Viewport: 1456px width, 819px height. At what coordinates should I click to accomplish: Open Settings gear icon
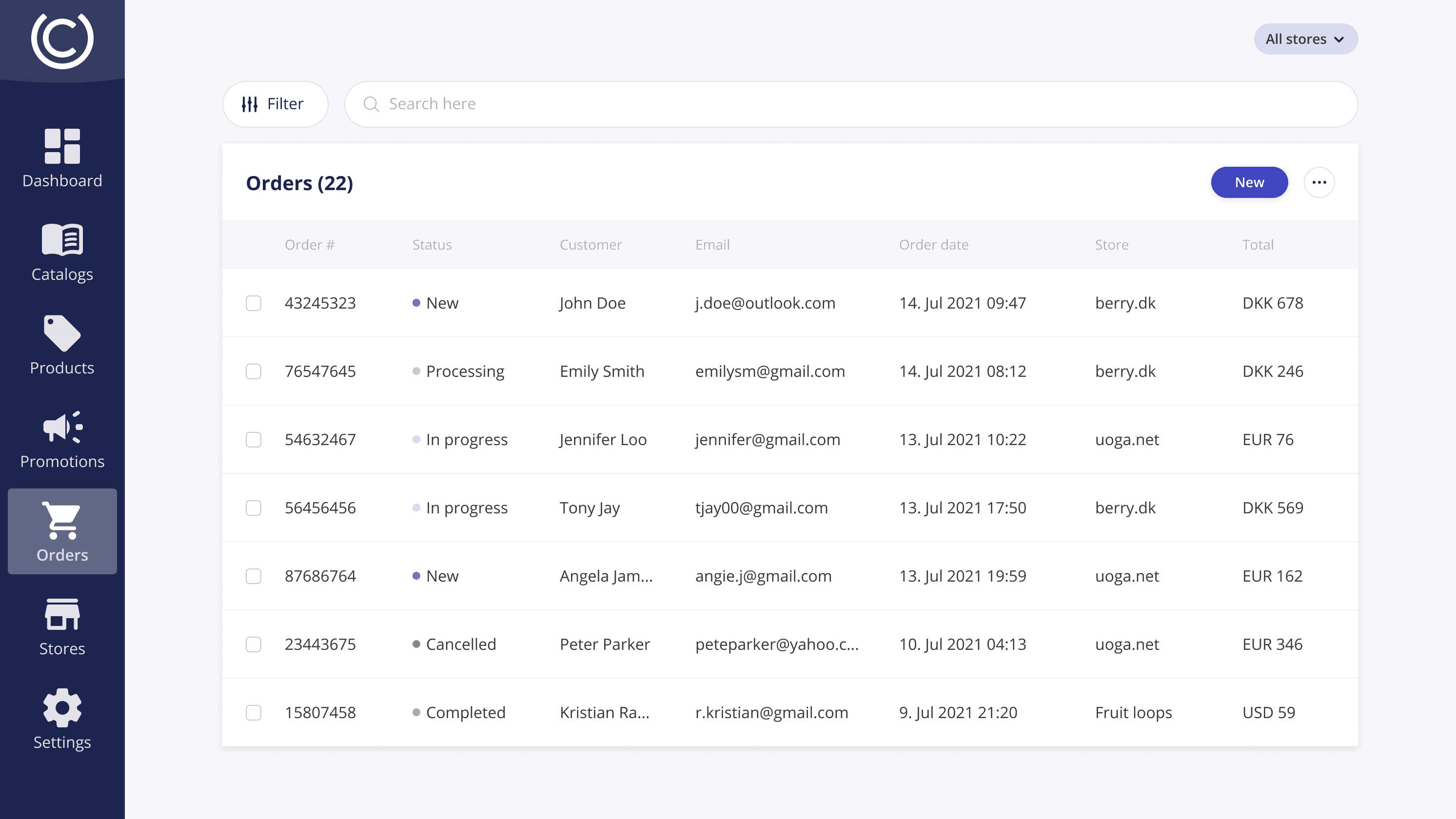click(62, 707)
